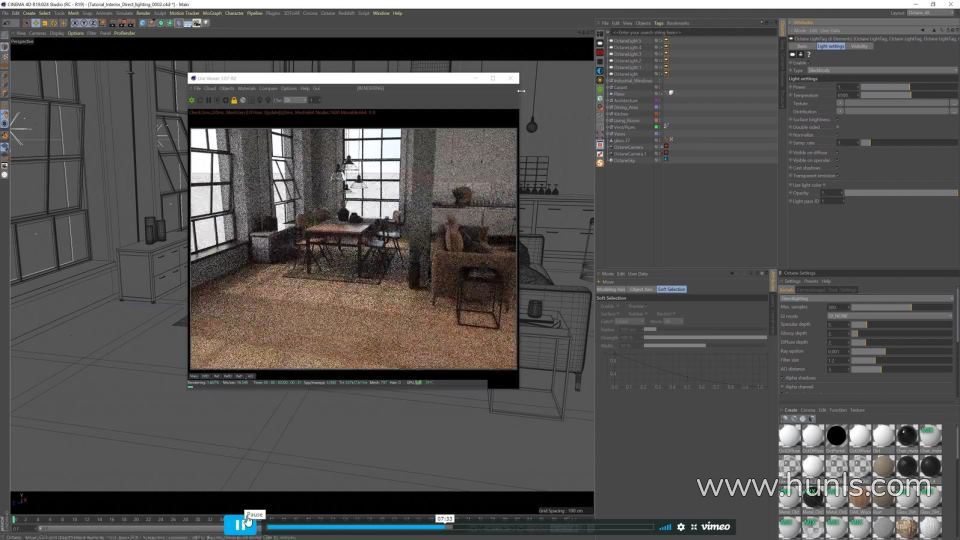Toggle the Surface brightness checkbox
This screenshot has height=540, width=960.
pos(838,120)
